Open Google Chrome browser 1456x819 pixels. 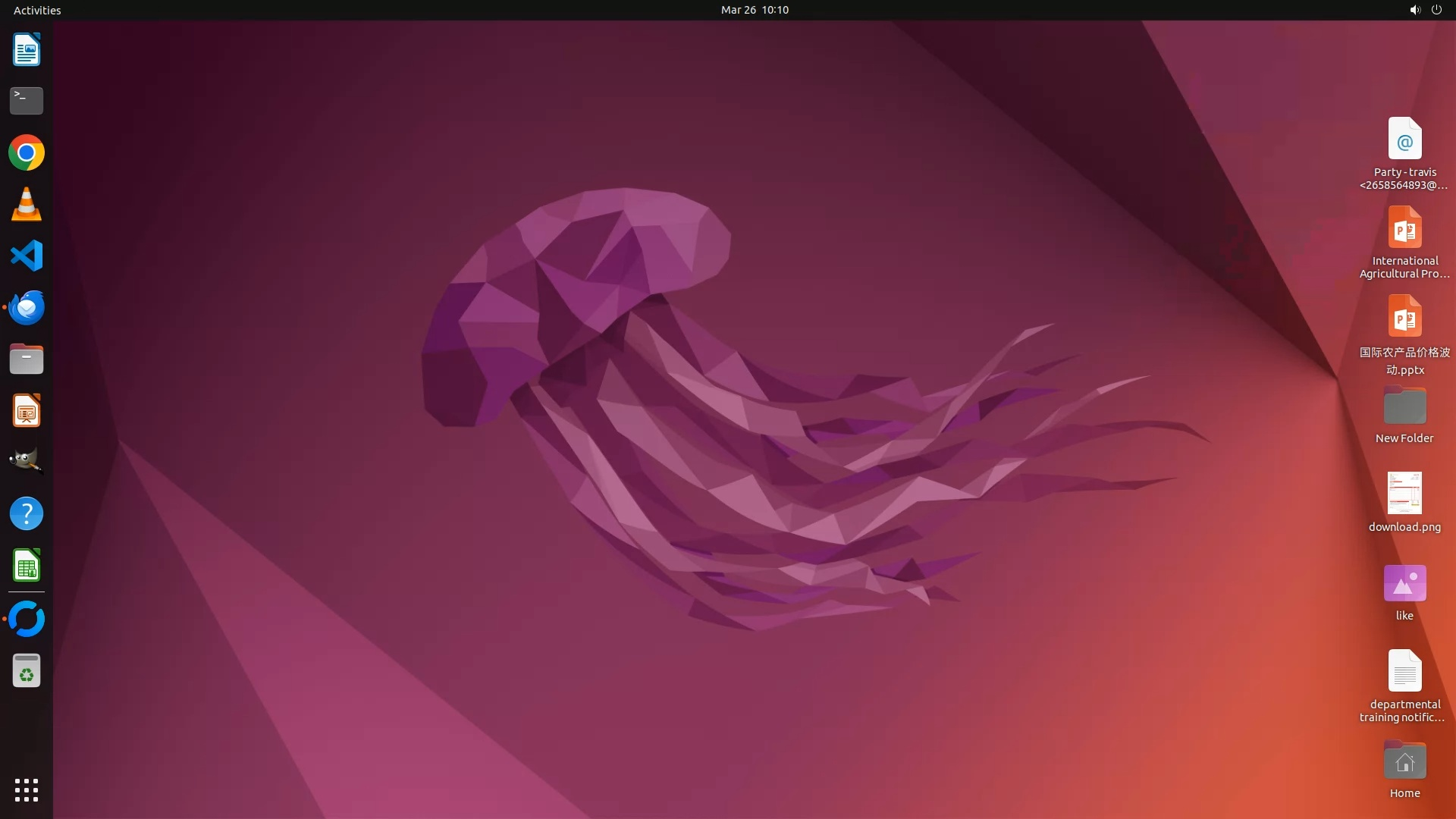click(x=27, y=152)
